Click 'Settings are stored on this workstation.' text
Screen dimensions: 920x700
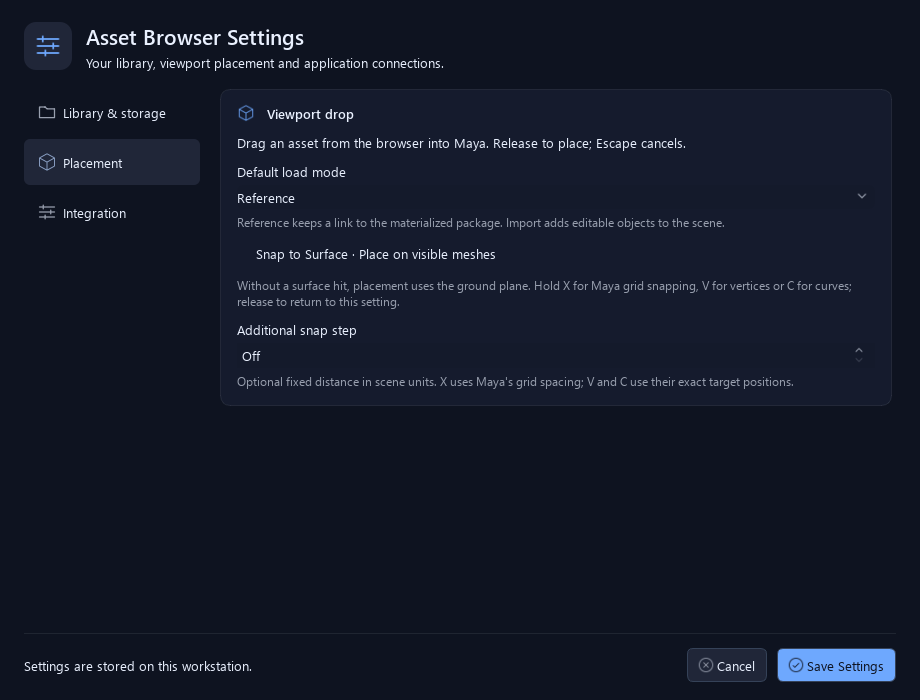click(138, 667)
